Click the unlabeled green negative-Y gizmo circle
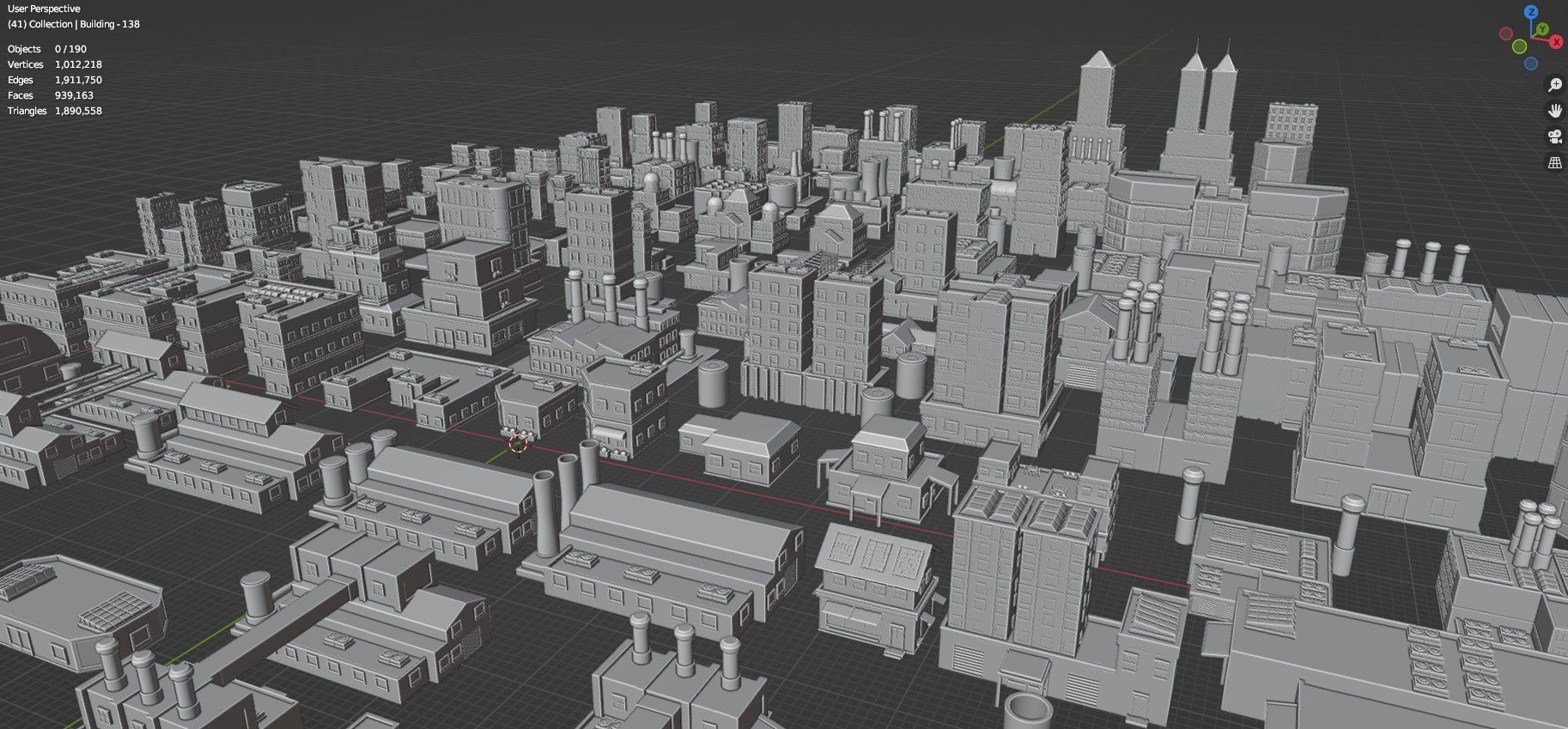The height and width of the screenshot is (729, 1568). click(x=1519, y=46)
